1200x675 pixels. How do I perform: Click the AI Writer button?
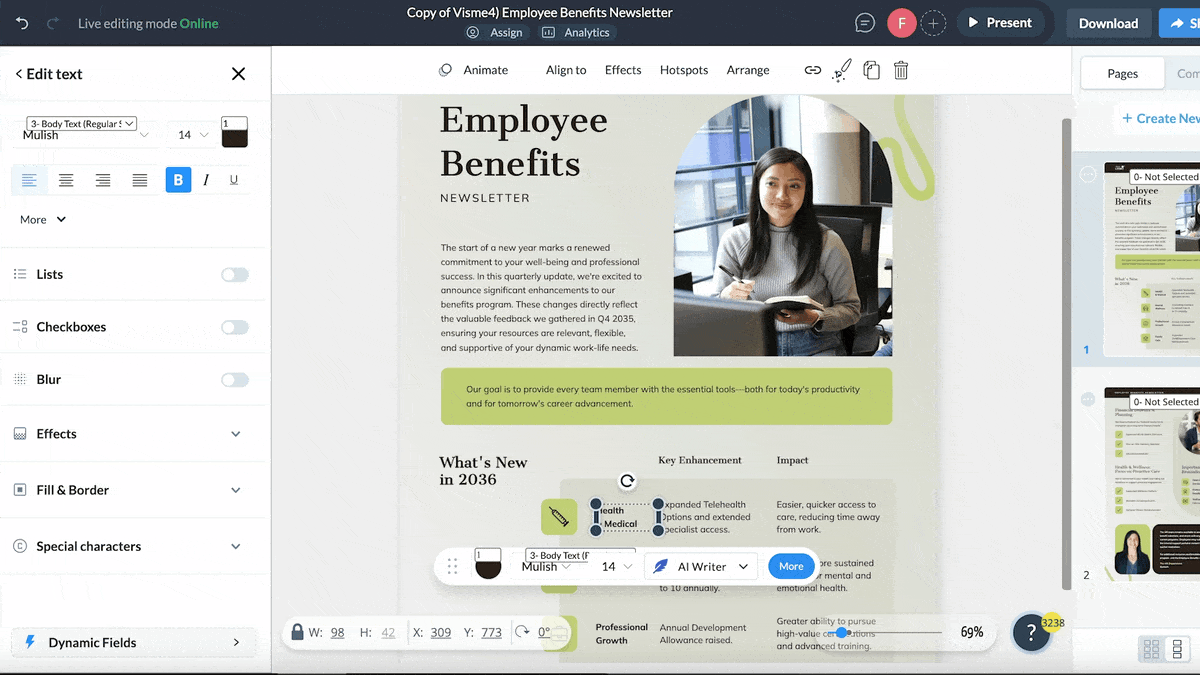pyautogui.click(x=699, y=566)
